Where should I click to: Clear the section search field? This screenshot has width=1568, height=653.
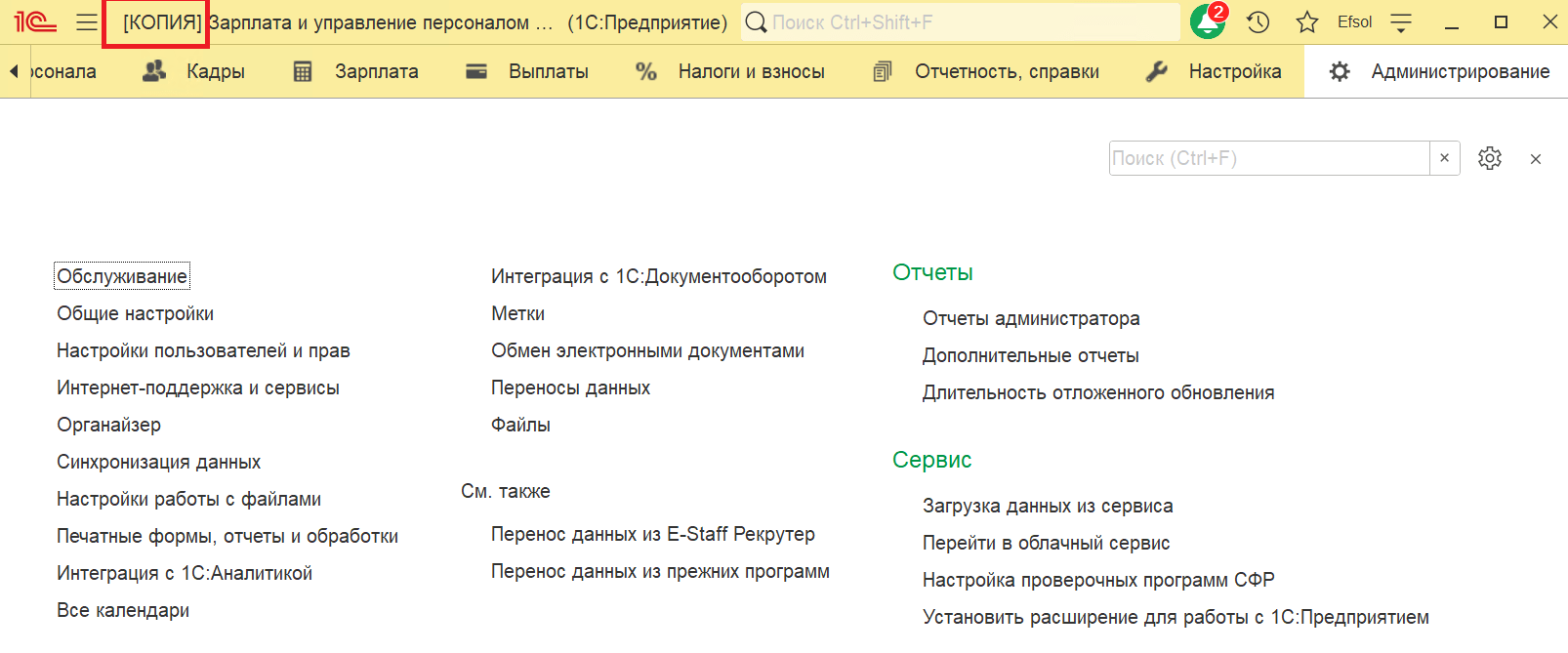pos(1445,158)
